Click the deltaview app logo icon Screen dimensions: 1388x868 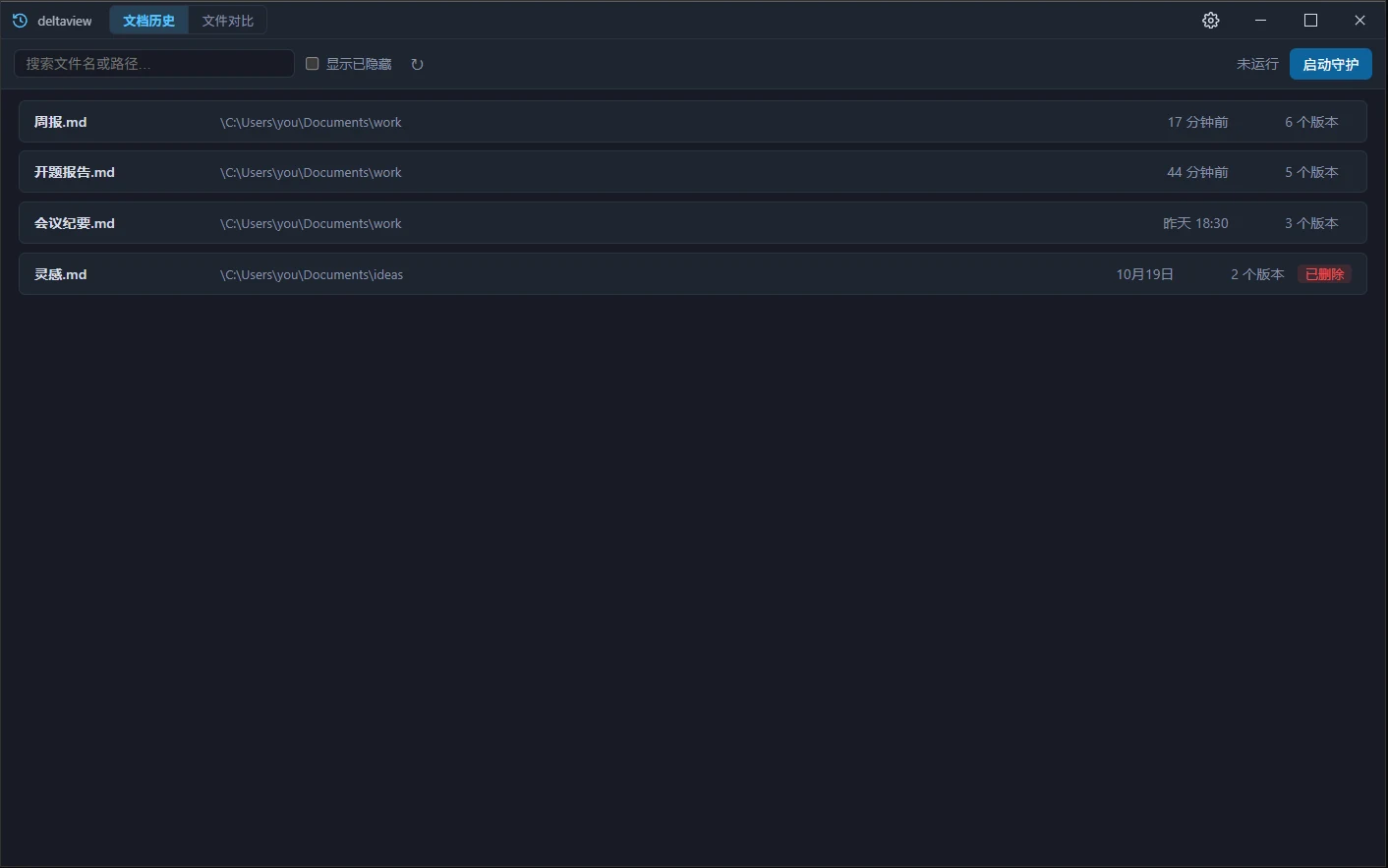[20, 21]
